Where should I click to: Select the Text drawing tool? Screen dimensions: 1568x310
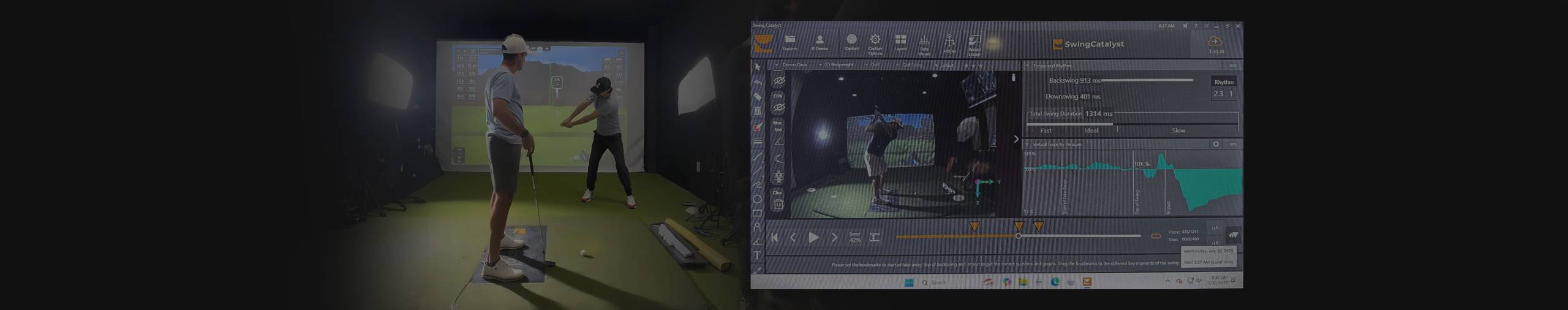point(758,255)
